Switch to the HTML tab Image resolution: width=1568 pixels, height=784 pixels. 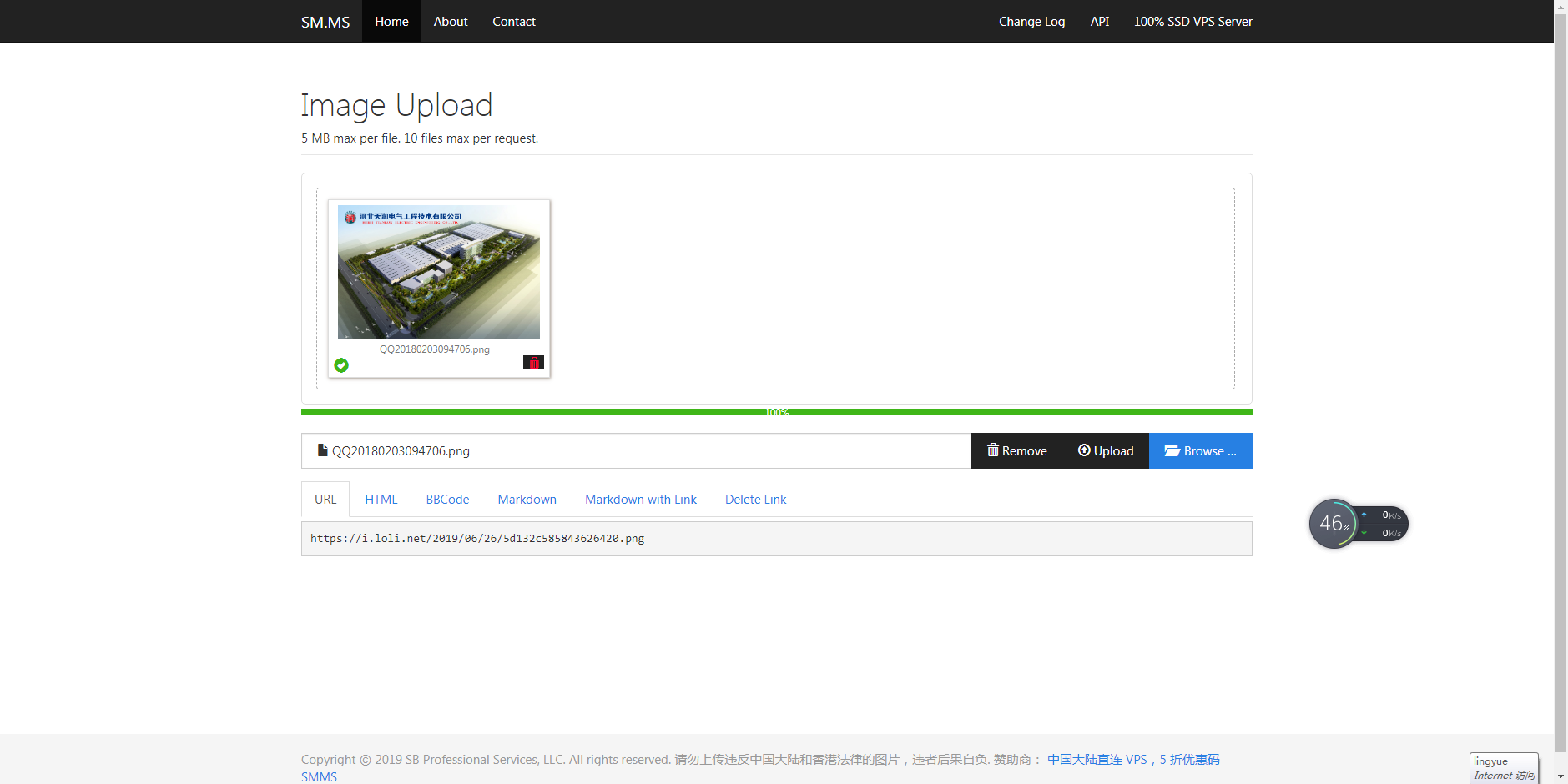click(x=381, y=500)
